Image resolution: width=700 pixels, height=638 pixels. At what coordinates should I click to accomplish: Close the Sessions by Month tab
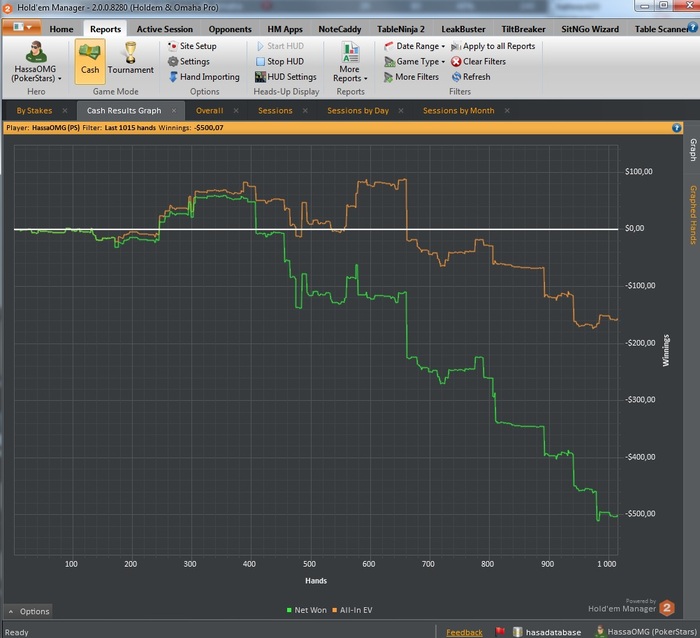(x=507, y=111)
